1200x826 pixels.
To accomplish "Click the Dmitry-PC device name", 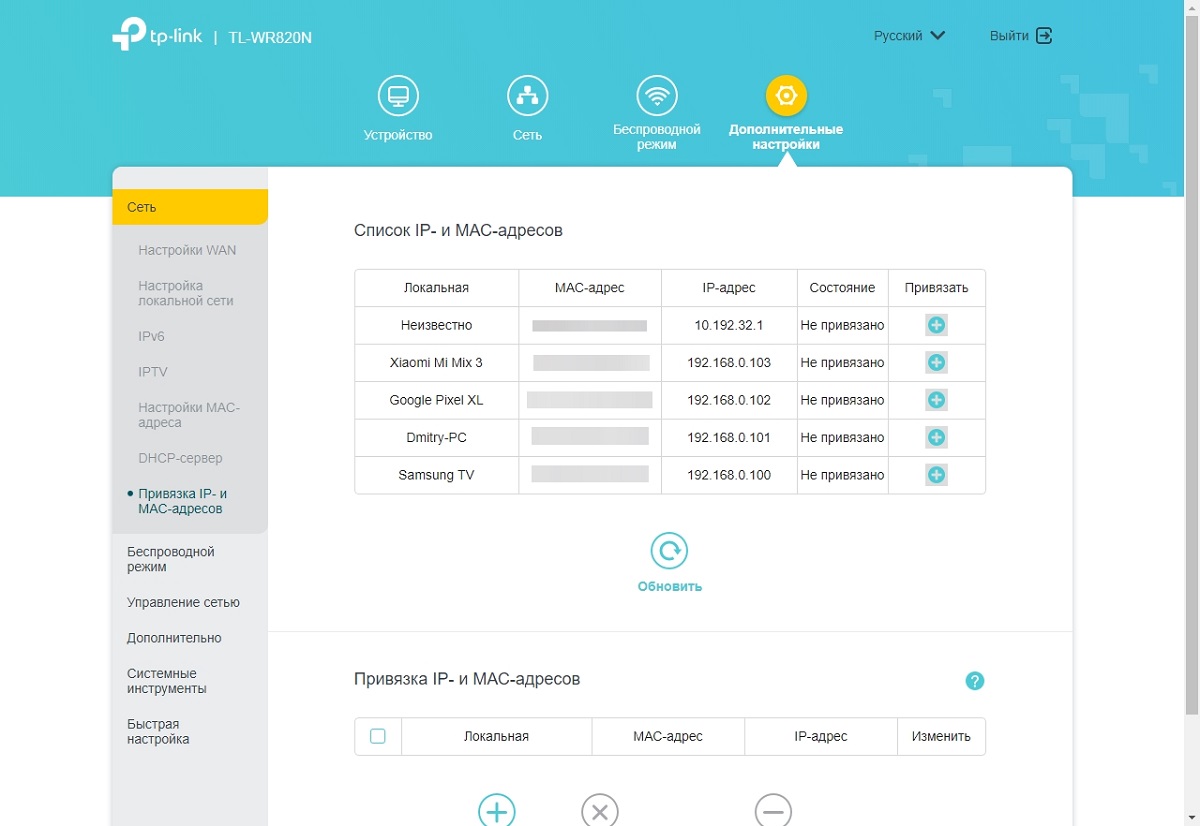I will tap(436, 437).
